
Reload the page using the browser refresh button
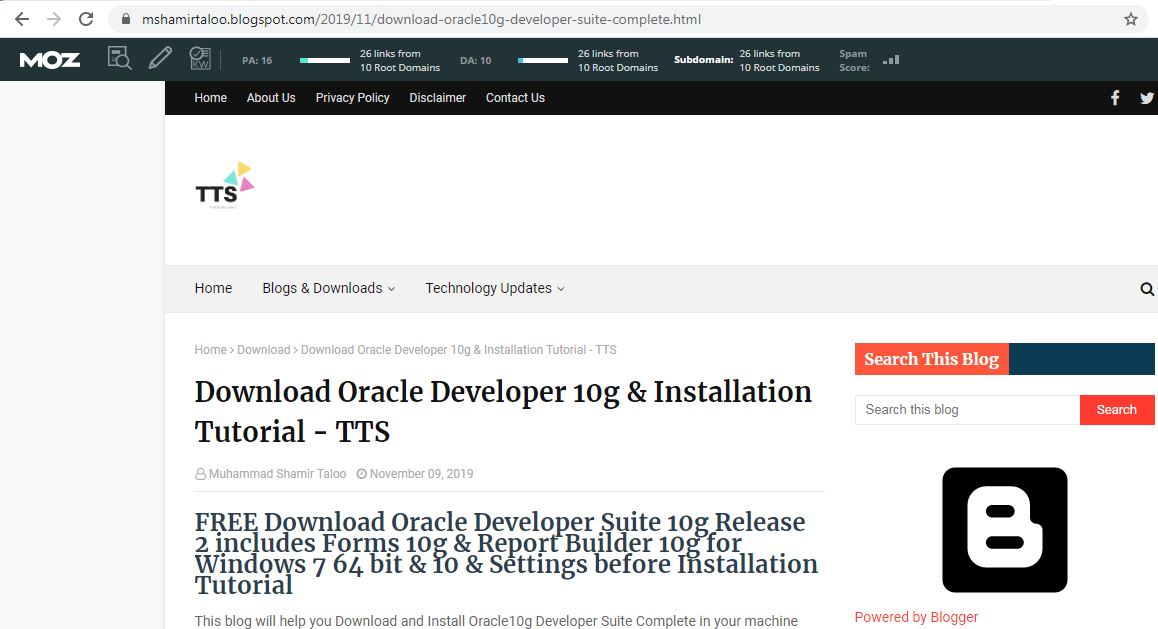[86, 19]
